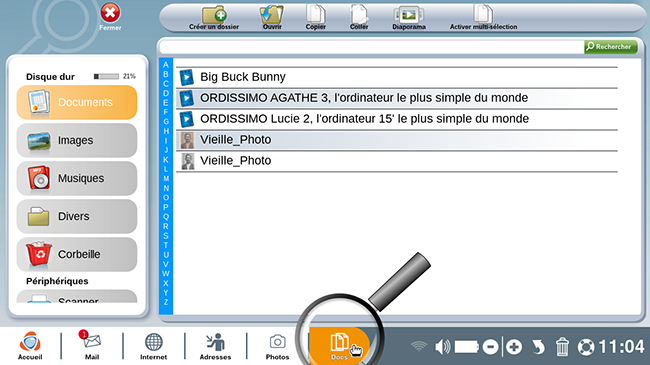Jump to letter O in the index
Viewport: 650px width, 365px height.
click(166, 198)
